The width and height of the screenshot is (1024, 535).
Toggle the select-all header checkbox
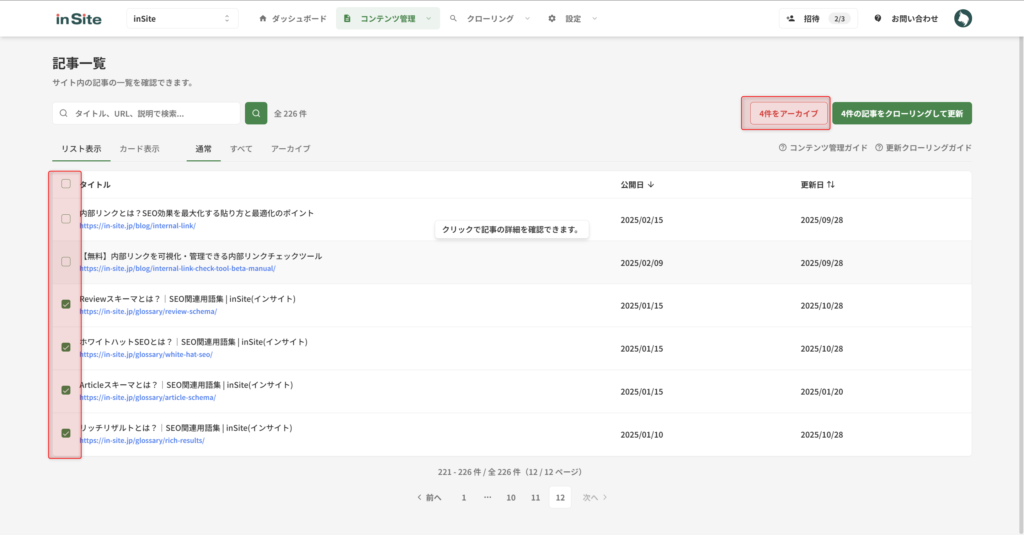[x=66, y=184]
